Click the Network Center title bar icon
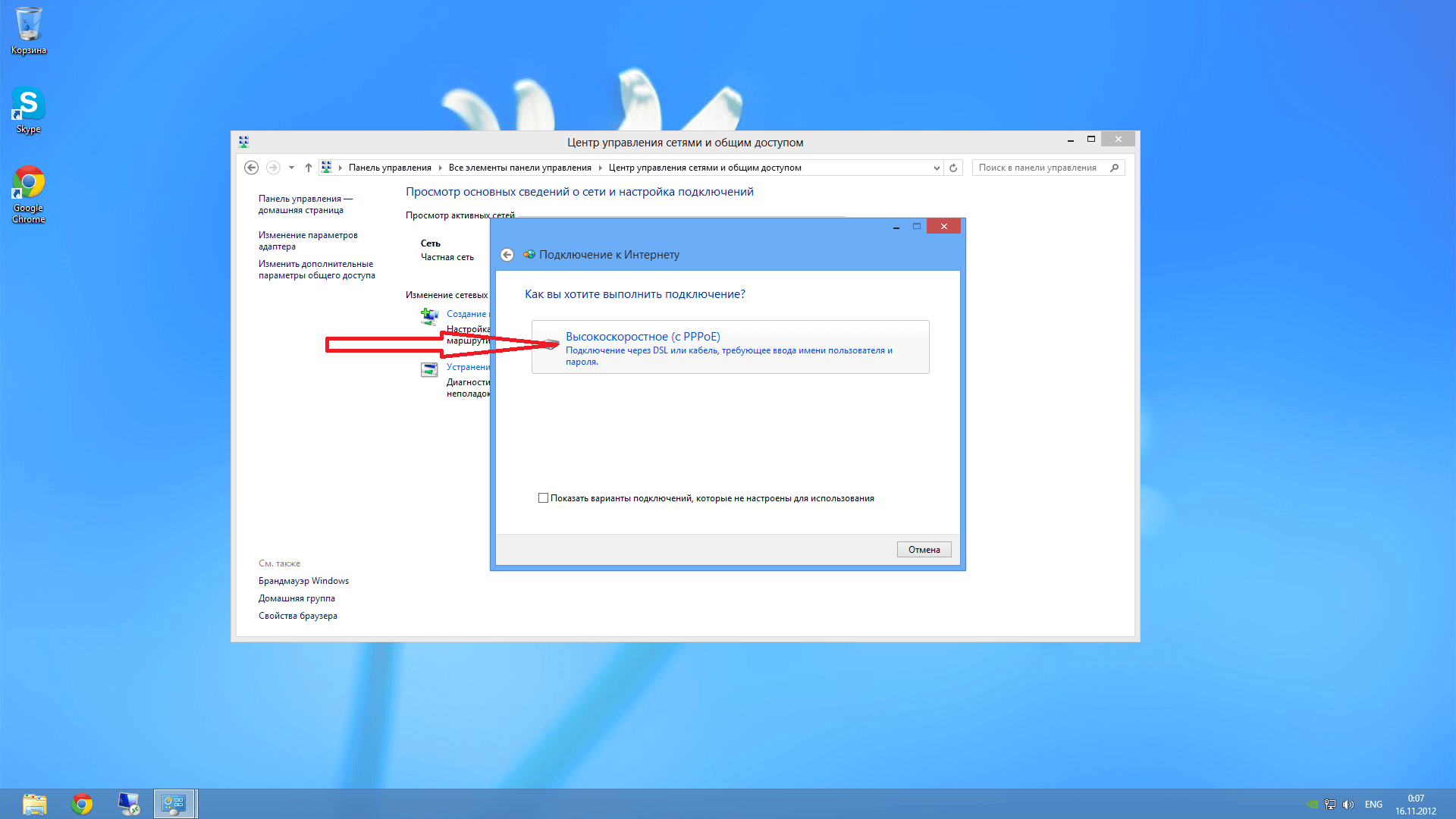Viewport: 1456px width, 819px height. coord(243,142)
